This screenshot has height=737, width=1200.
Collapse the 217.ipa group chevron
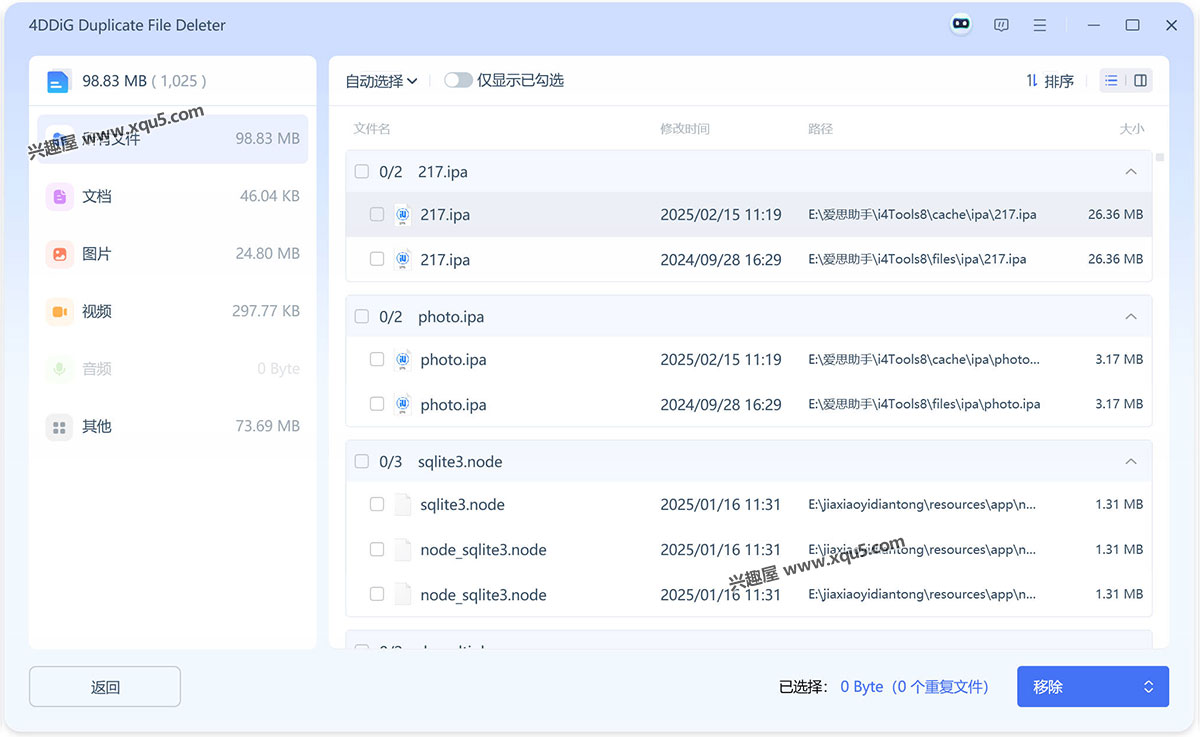(x=1131, y=172)
